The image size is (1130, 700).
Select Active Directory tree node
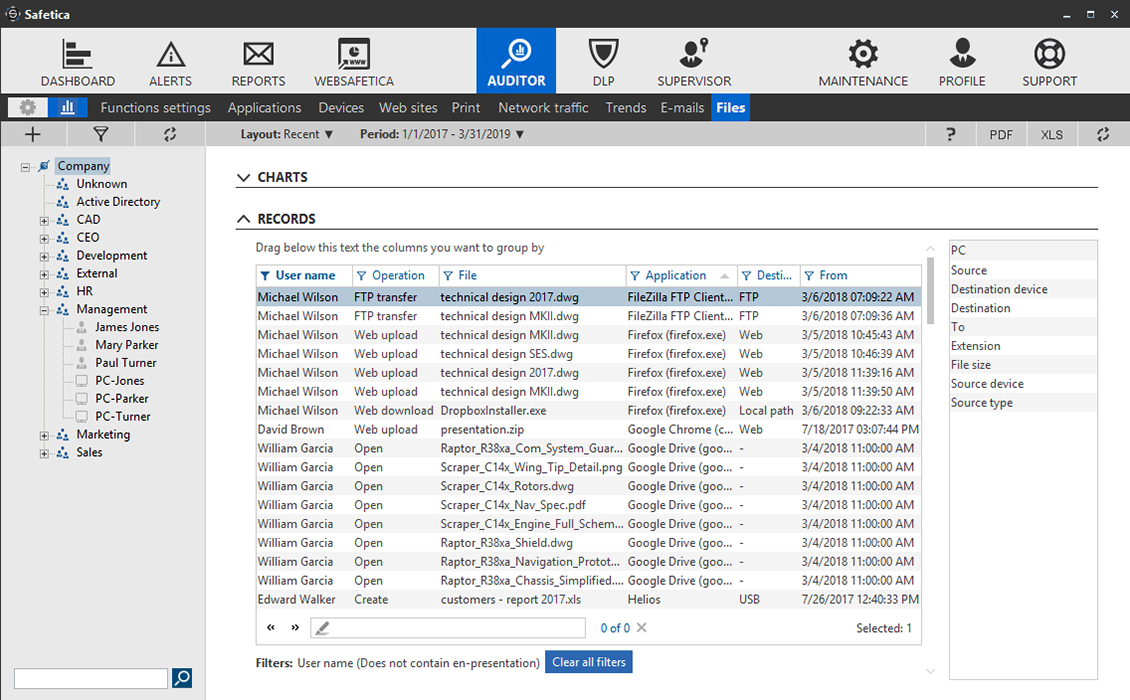click(x=118, y=202)
